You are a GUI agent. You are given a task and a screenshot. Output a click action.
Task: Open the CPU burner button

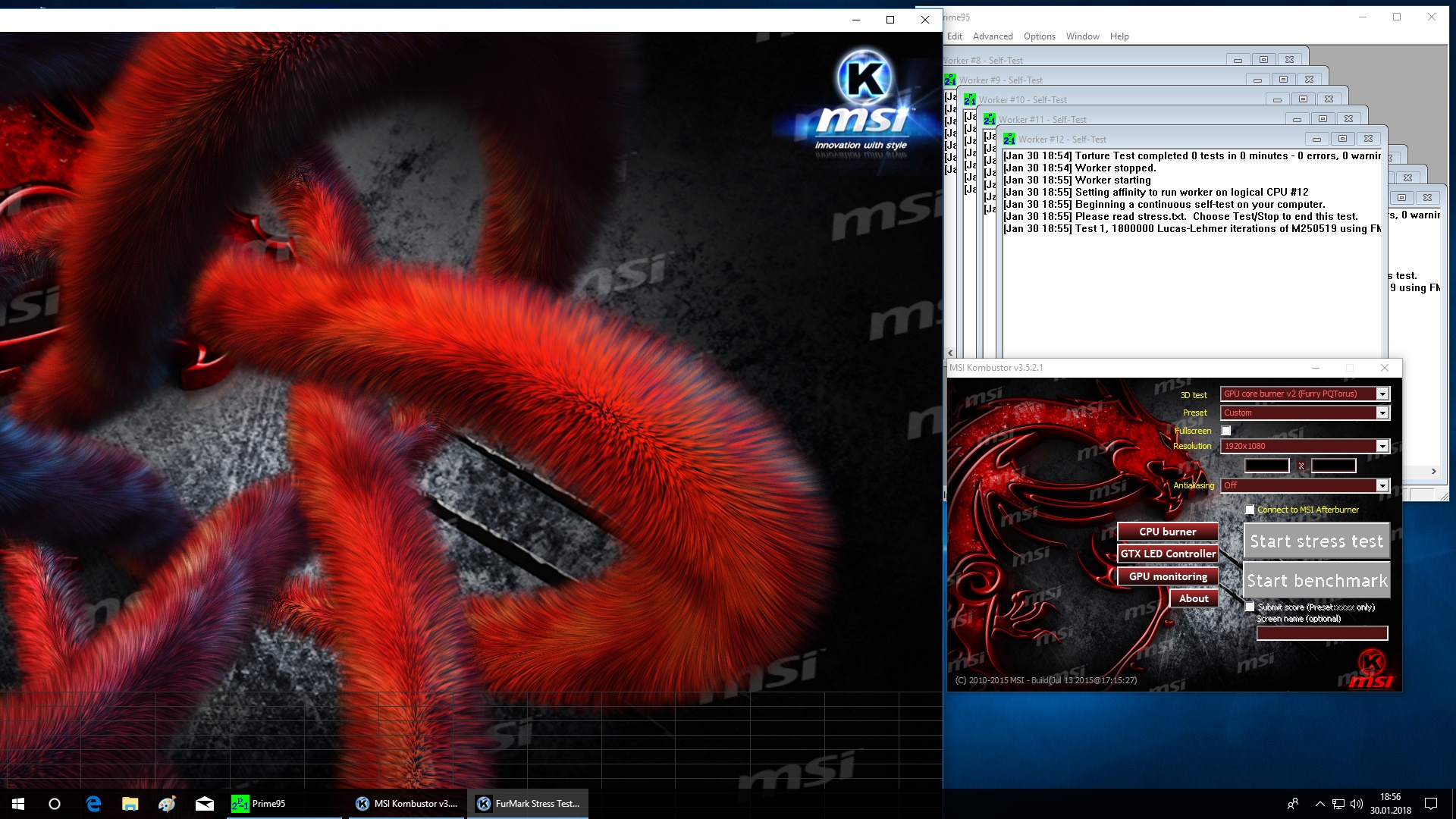click(1168, 532)
